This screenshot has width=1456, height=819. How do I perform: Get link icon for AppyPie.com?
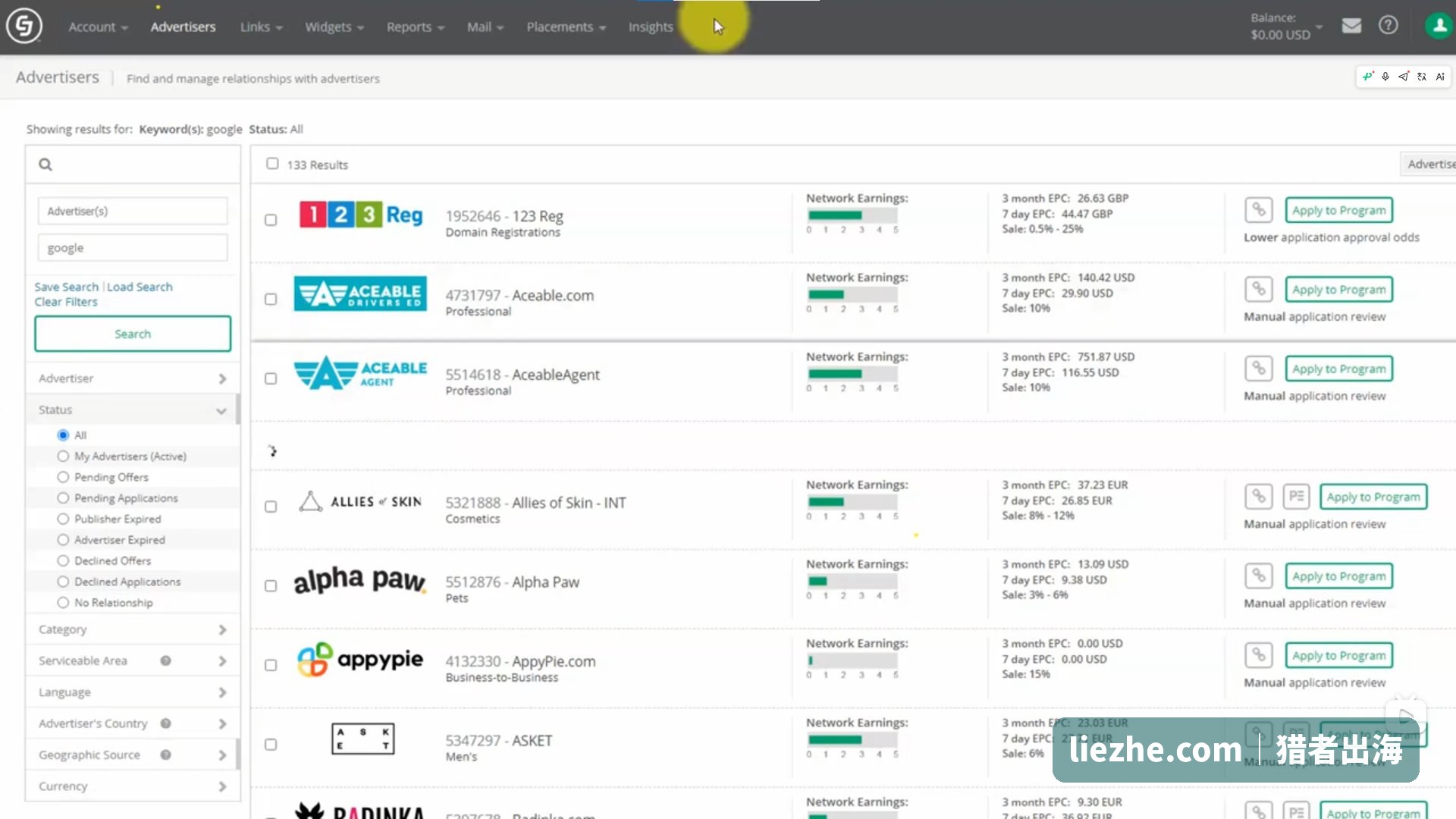click(x=1258, y=655)
